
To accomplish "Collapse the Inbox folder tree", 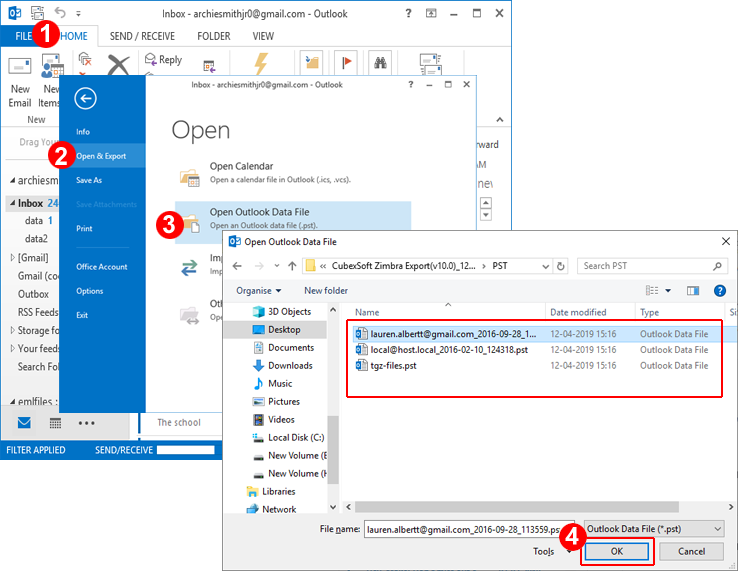I will [13, 203].
